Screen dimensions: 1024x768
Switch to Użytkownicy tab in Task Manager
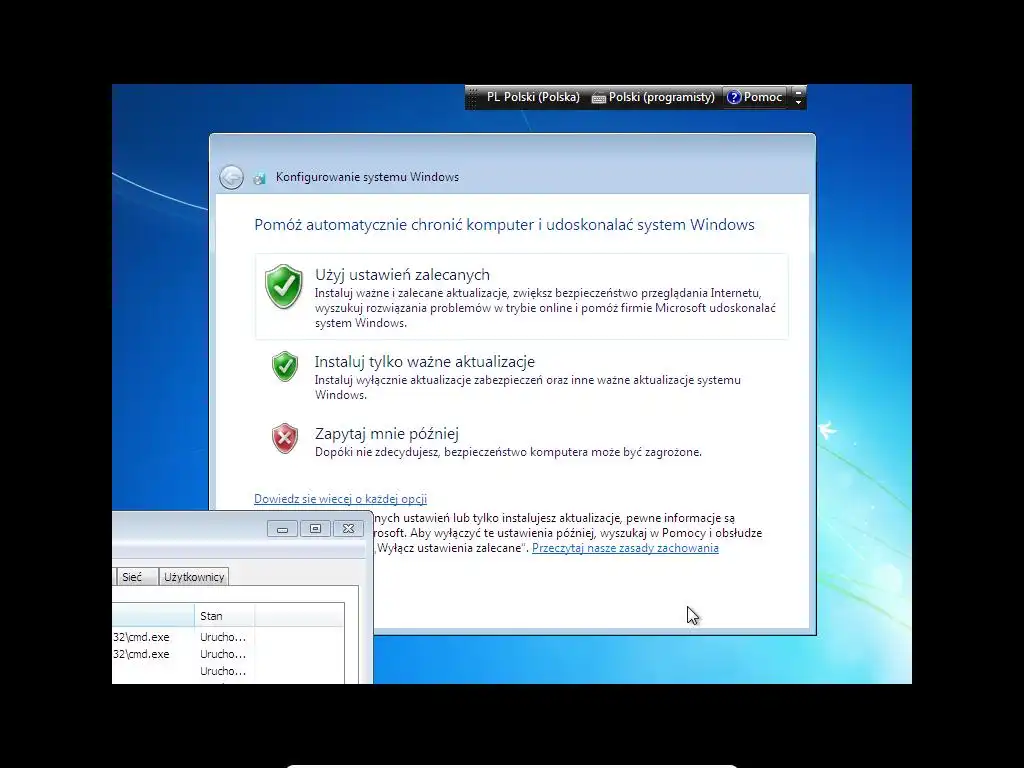pos(194,577)
